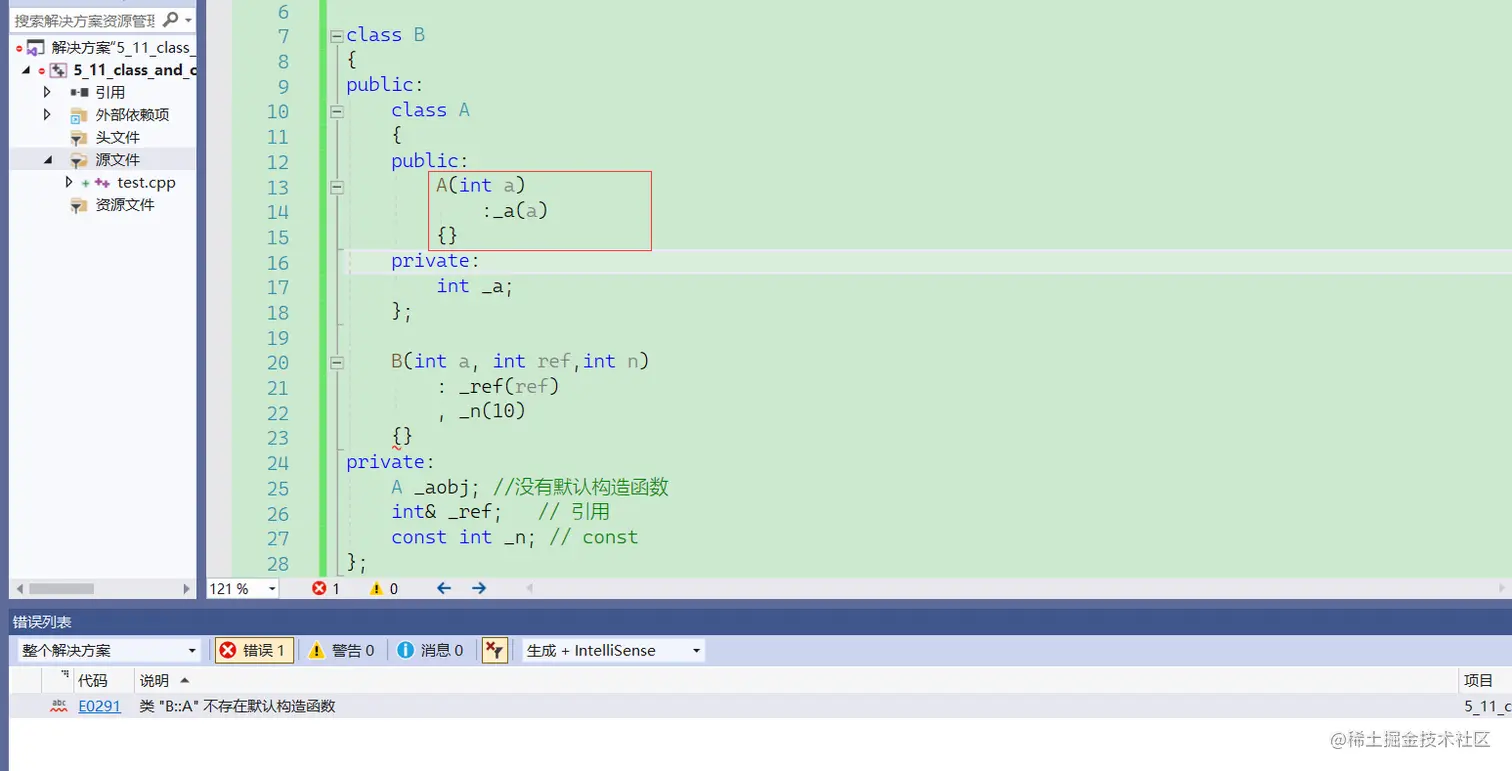Viewport: 1512px width, 771px height.
Task: Collapse the A(int a) constructor outline
Action: point(337,186)
